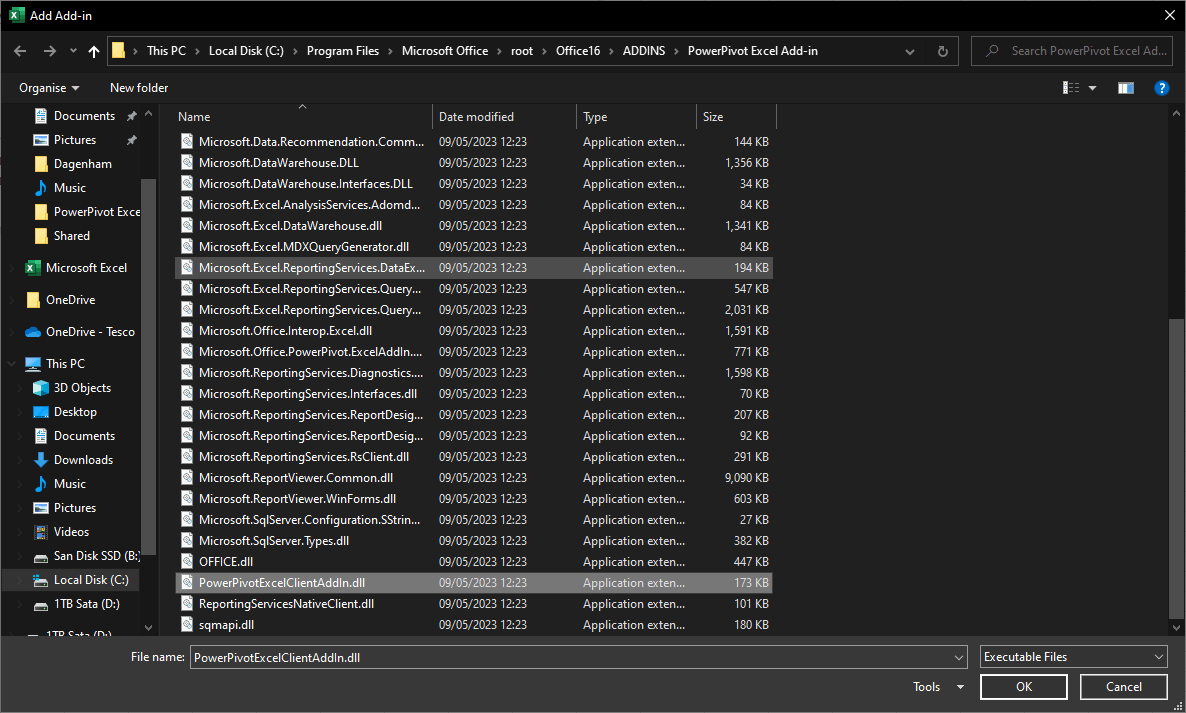Viewport: 1186px width, 713px height.
Task: Confirm selection with the OK button
Action: pos(1023,687)
